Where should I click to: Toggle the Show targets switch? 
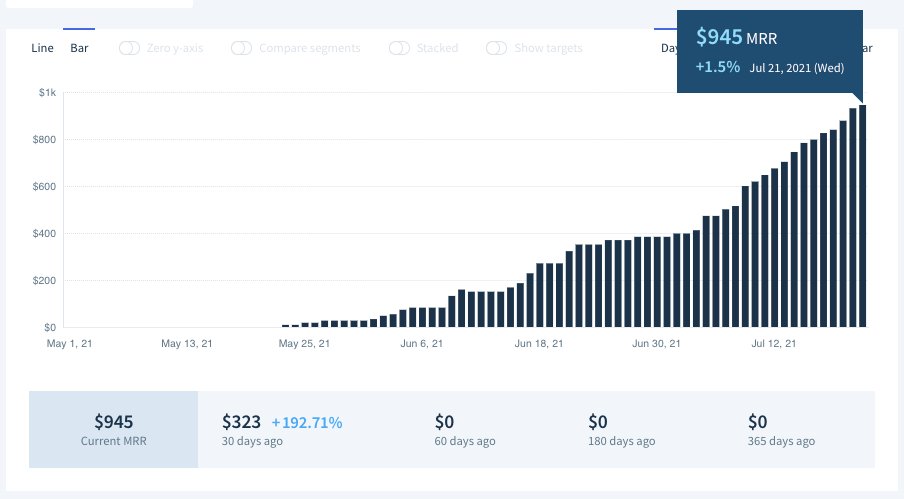tap(496, 48)
